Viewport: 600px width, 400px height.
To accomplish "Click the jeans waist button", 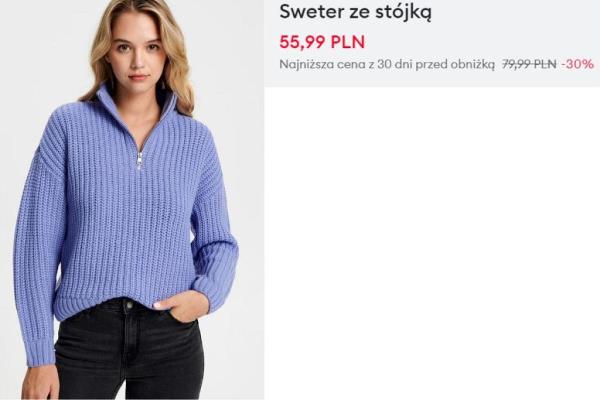I will [129, 305].
